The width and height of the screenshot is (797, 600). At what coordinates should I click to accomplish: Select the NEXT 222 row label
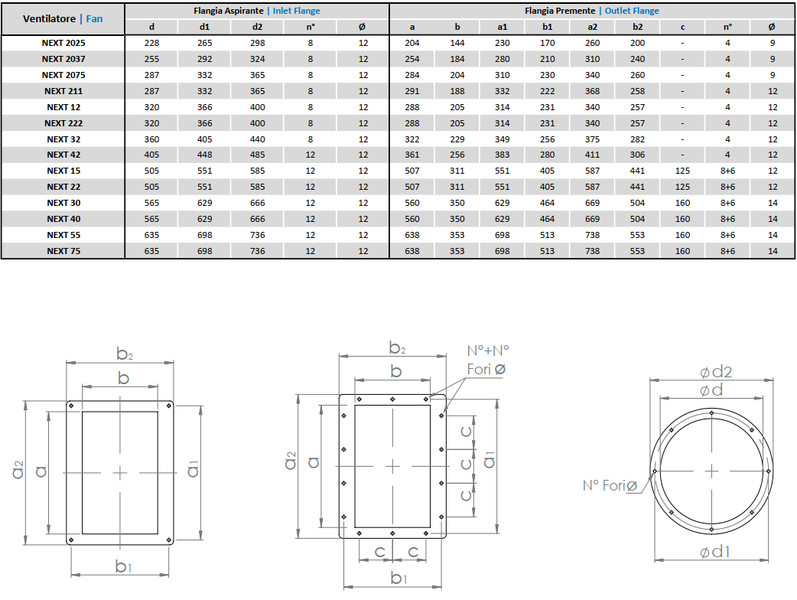(63, 123)
